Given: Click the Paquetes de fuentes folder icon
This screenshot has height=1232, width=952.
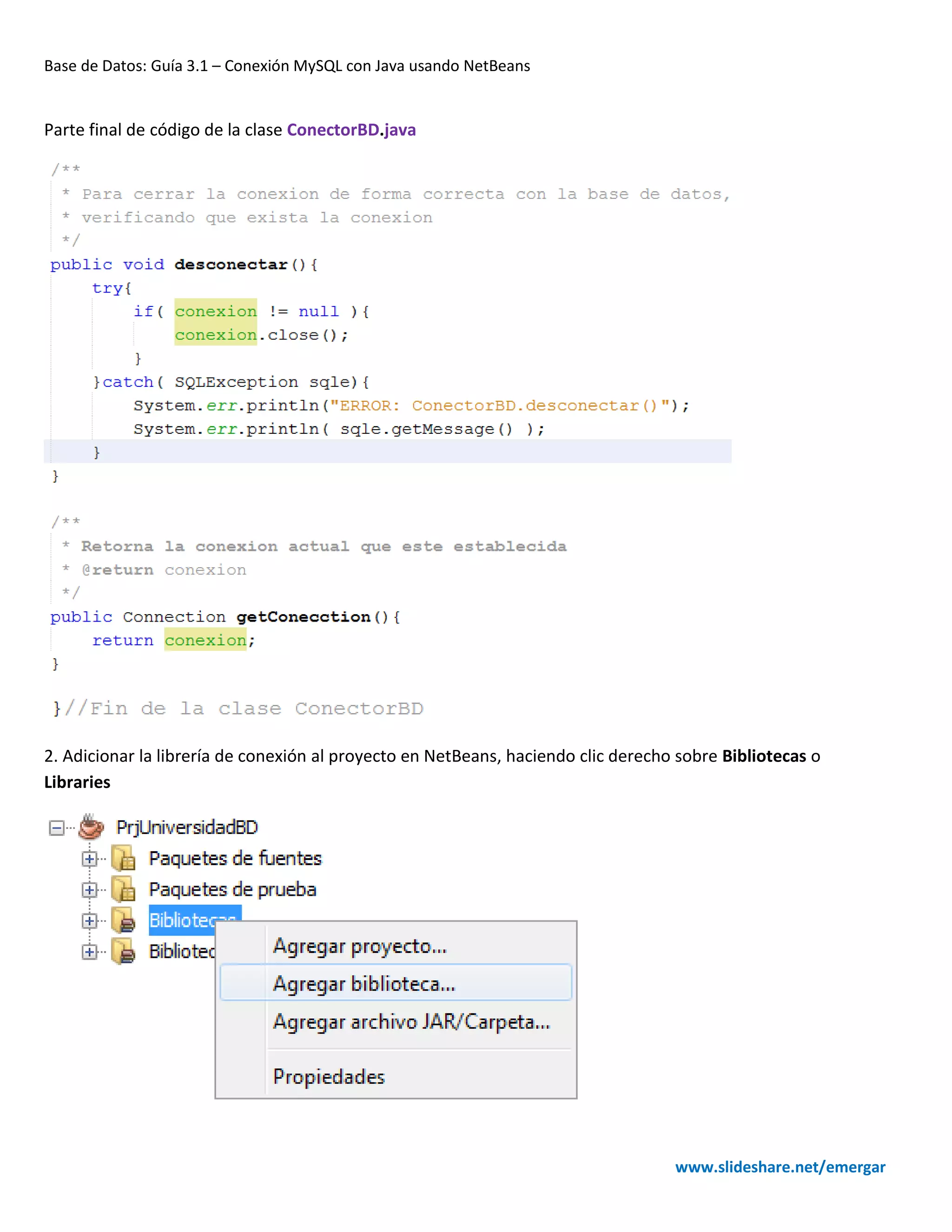Looking at the screenshot, I should (x=123, y=859).
